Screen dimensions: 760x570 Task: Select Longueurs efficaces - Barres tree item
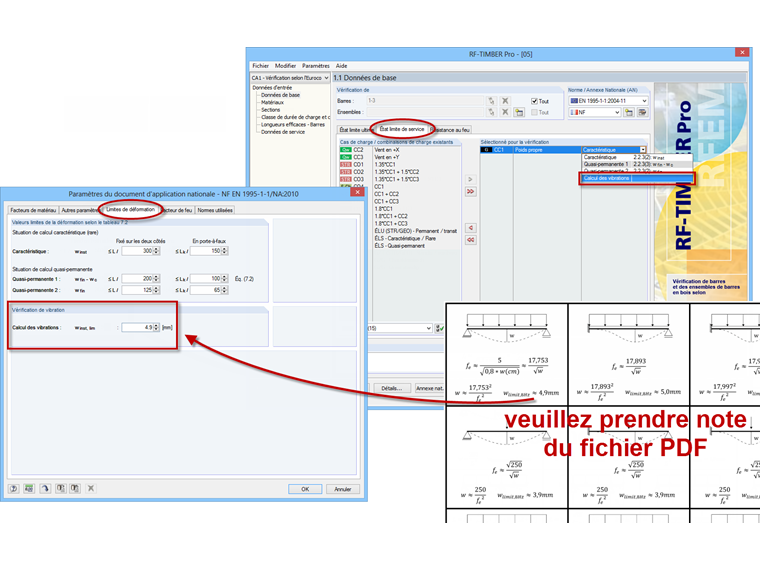[x=293, y=125]
